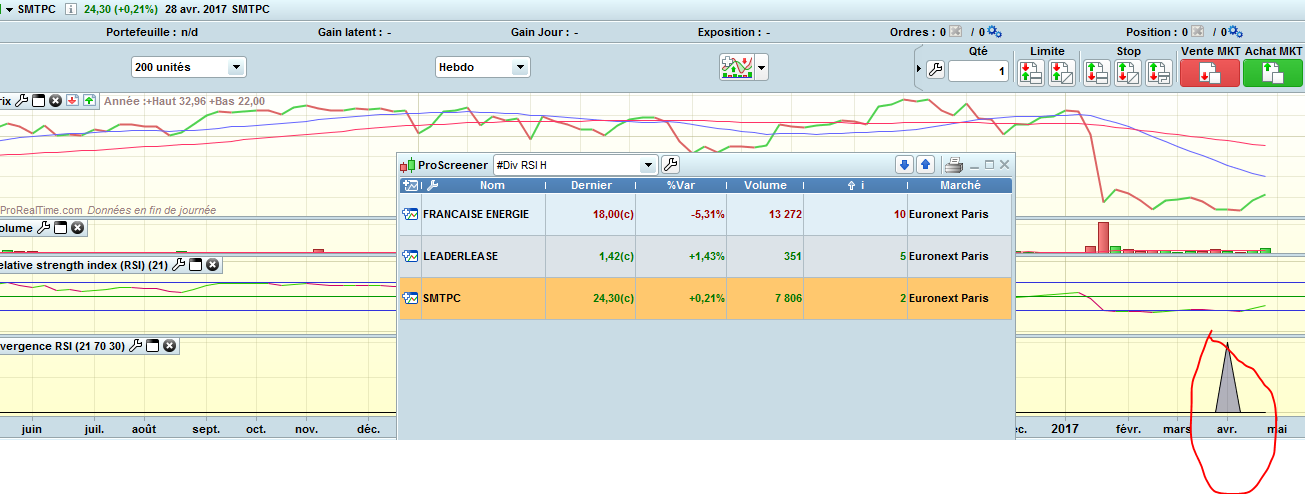This screenshot has height=494, width=1305.
Task: Go to previous result with blue up arrow
Action: [925, 165]
